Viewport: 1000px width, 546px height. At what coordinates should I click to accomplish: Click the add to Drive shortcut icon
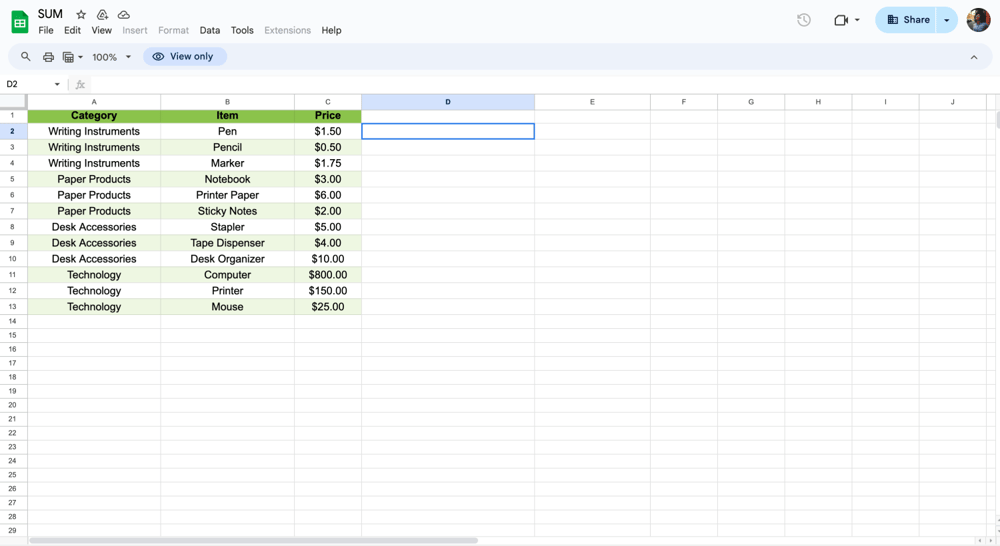click(102, 15)
